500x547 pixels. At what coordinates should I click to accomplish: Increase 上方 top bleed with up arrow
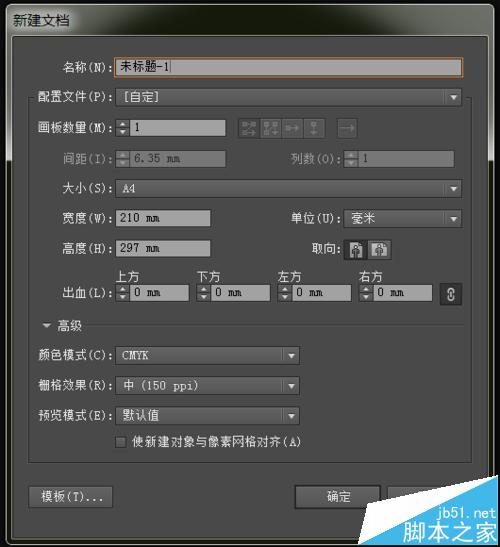click(x=122, y=289)
